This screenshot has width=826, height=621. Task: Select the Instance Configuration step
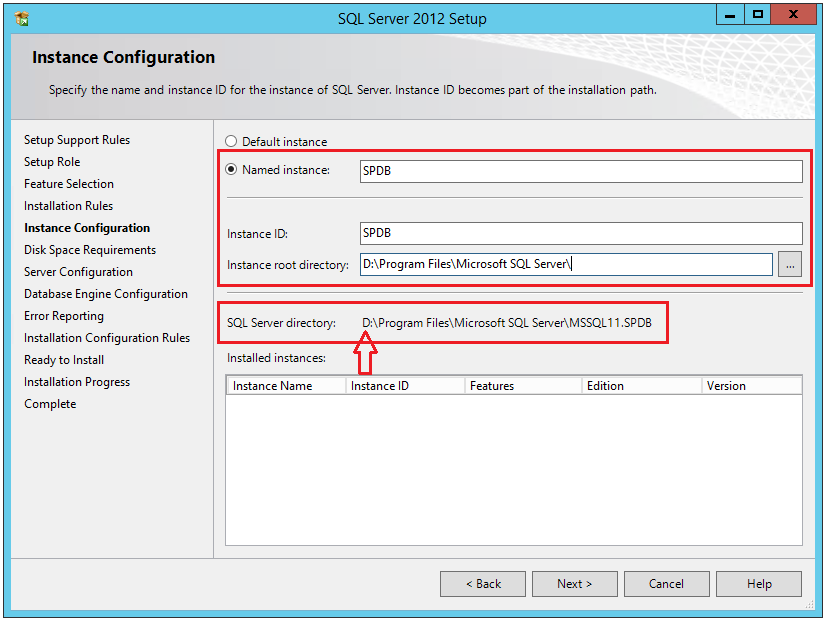87,228
